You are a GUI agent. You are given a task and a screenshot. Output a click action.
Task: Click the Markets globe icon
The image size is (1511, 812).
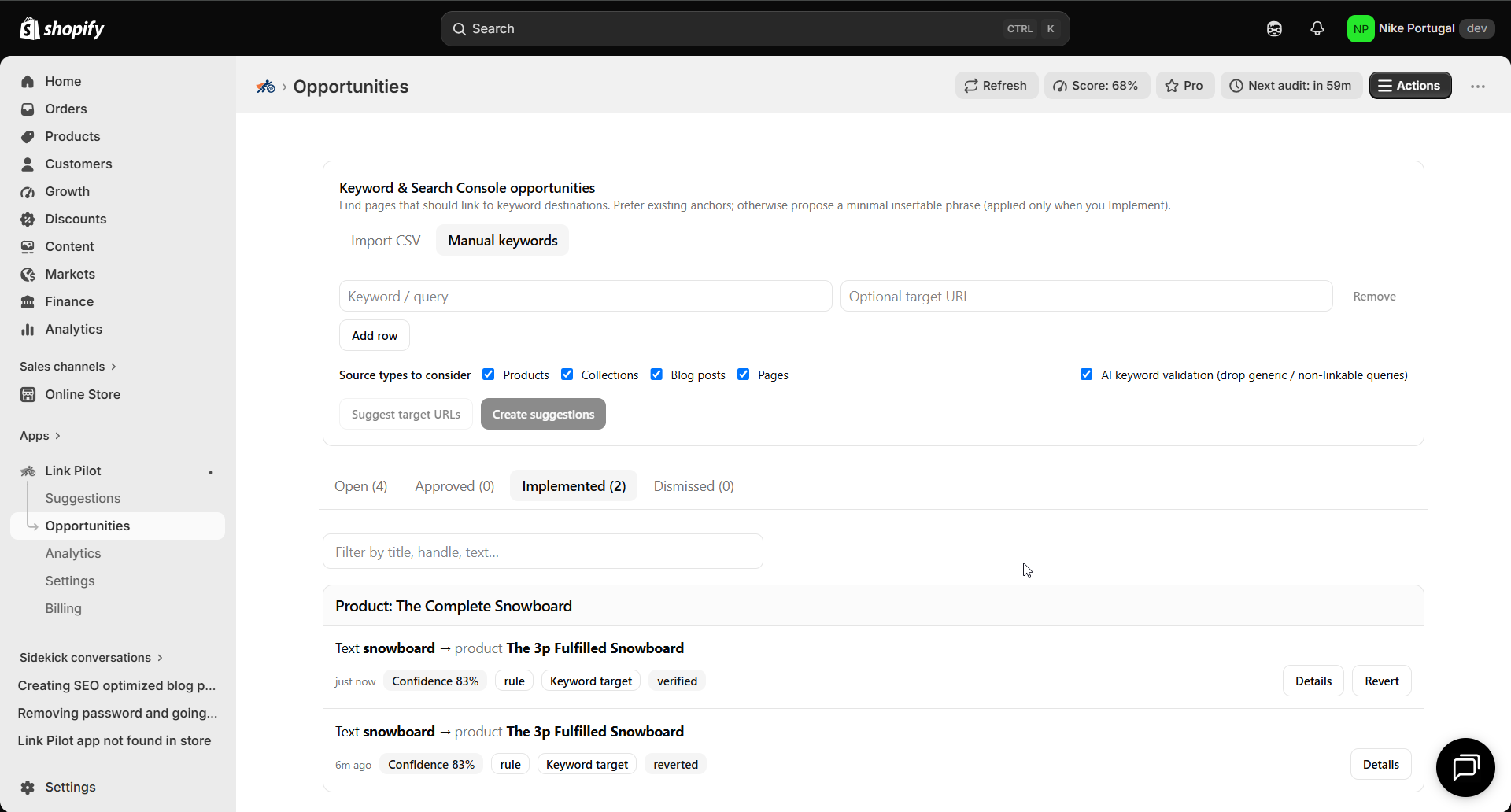pyautogui.click(x=28, y=274)
